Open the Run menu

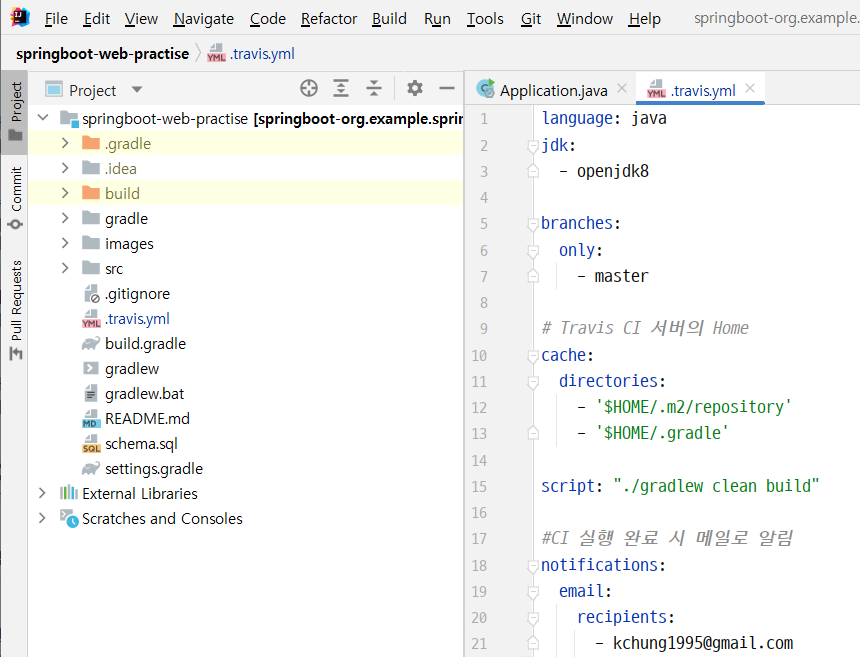(x=437, y=19)
